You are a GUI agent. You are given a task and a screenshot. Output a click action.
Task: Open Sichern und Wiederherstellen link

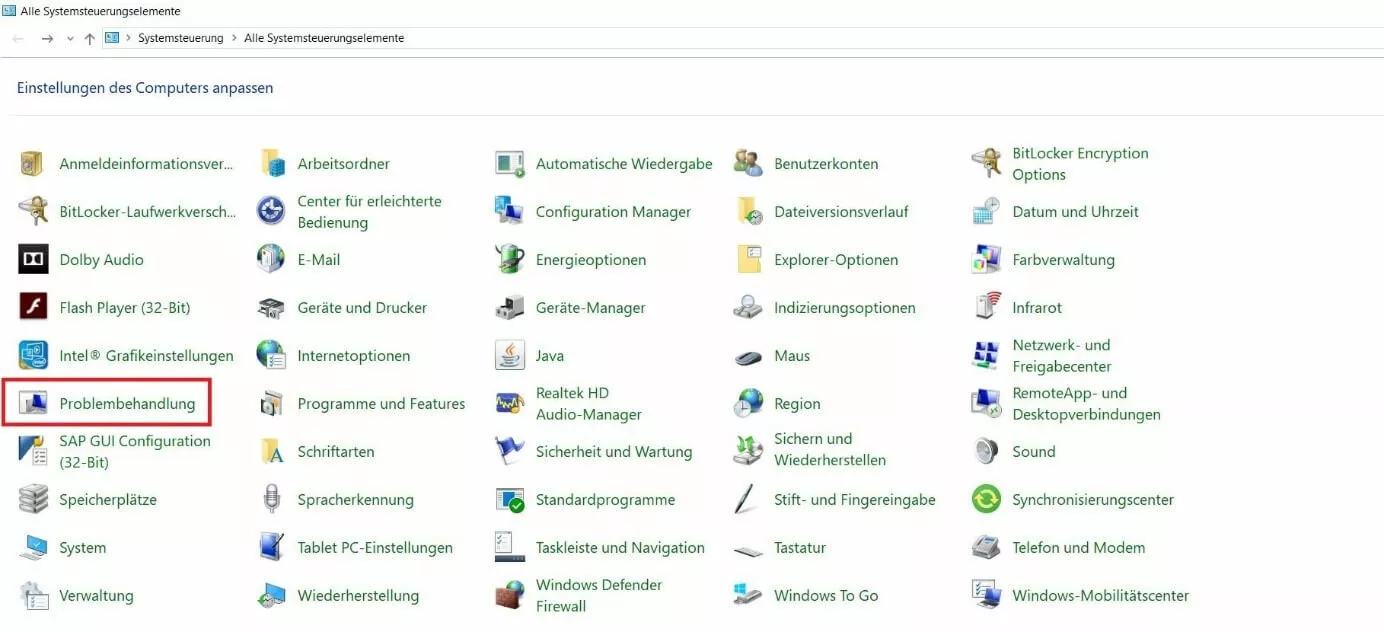pos(830,450)
